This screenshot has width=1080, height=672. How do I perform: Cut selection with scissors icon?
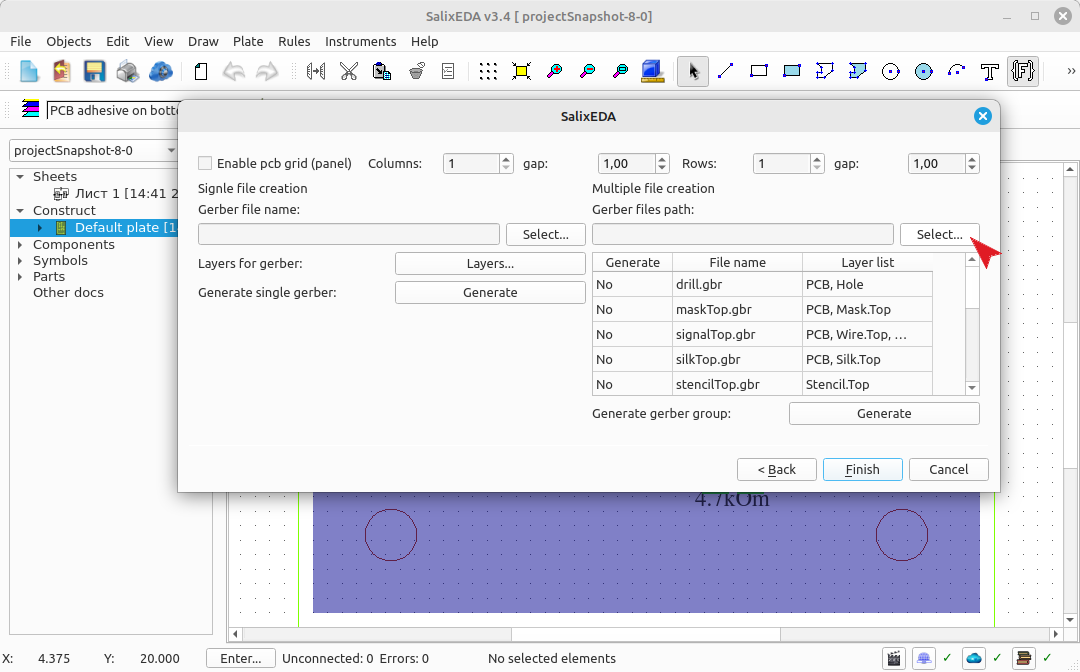click(x=349, y=72)
